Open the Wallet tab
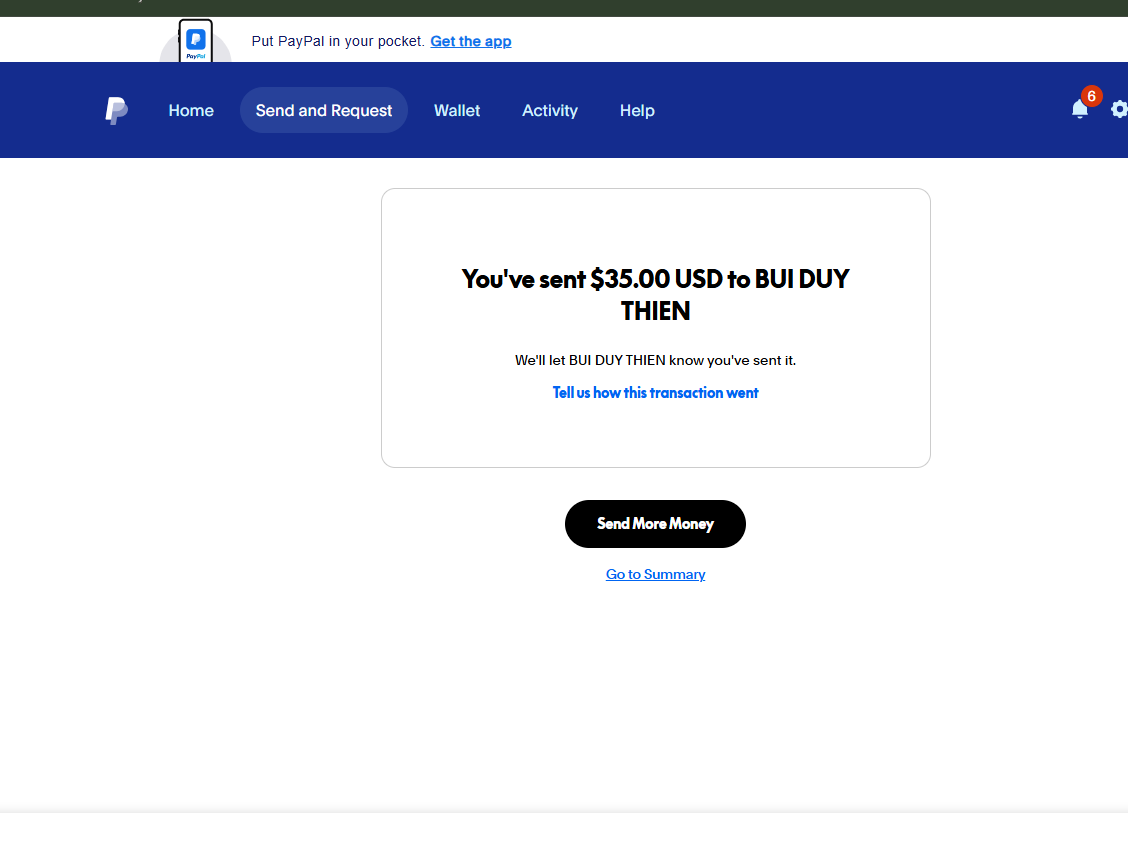This screenshot has width=1128, height=841. click(x=457, y=111)
